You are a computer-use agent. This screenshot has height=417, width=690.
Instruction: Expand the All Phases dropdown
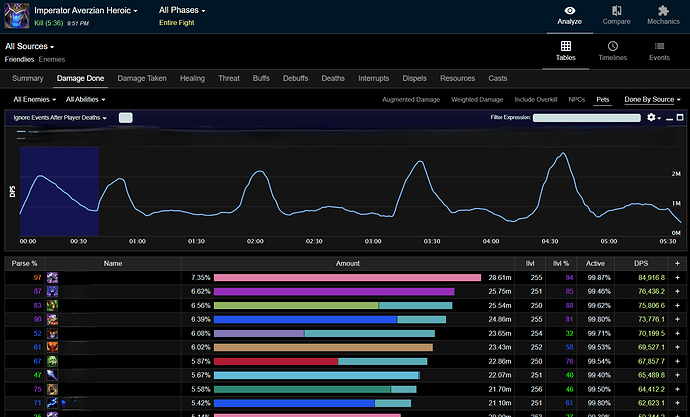(x=183, y=10)
